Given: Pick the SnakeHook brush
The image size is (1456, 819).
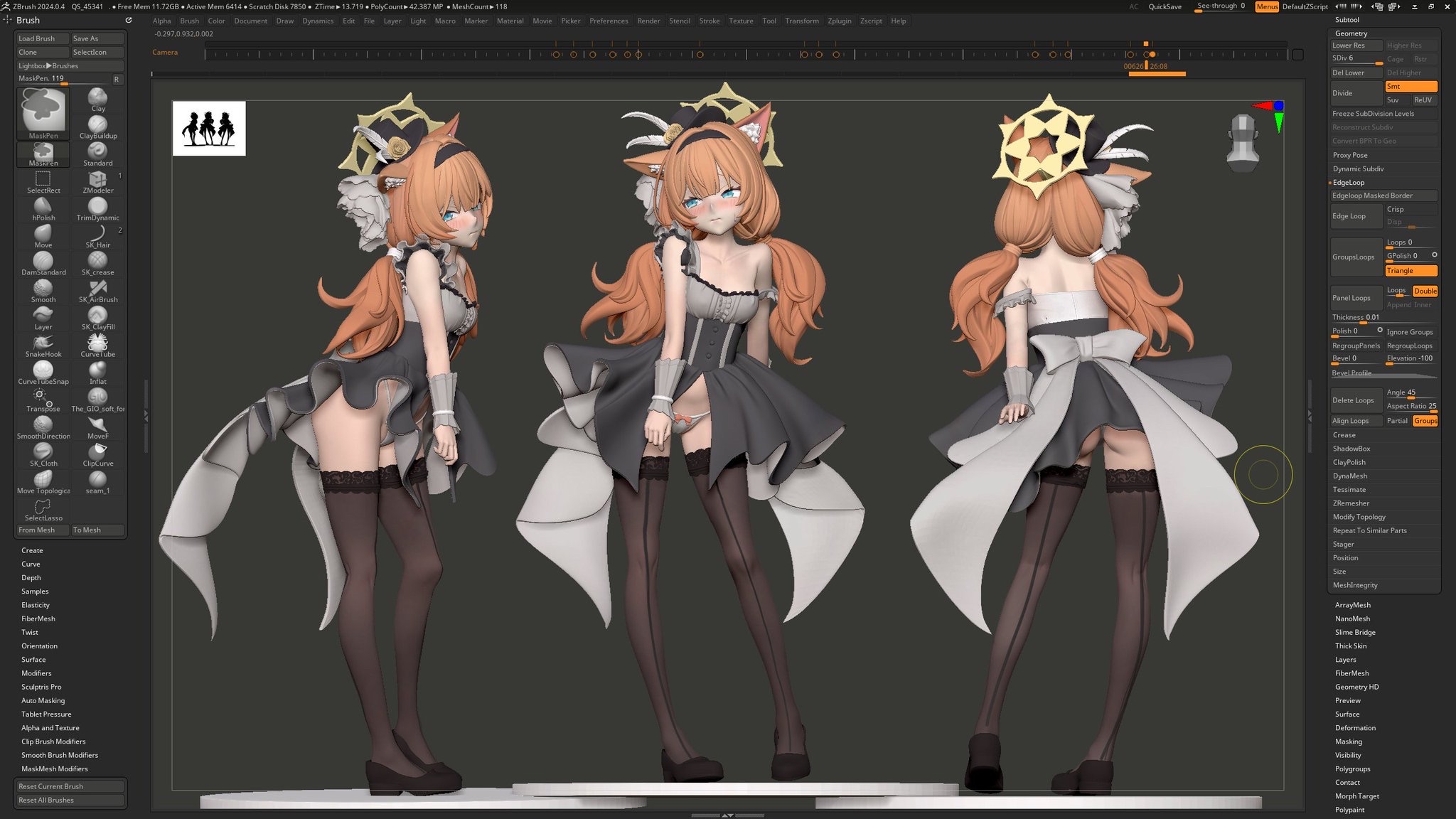Looking at the screenshot, I should coord(43,343).
